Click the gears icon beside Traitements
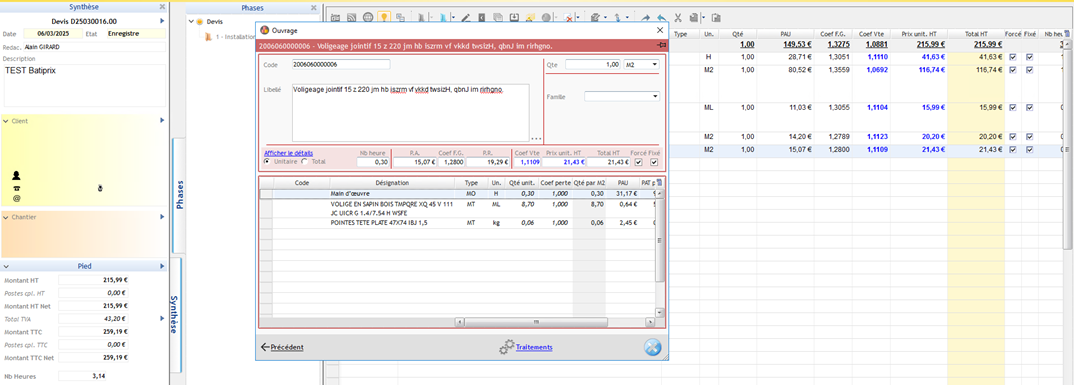 [506, 347]
